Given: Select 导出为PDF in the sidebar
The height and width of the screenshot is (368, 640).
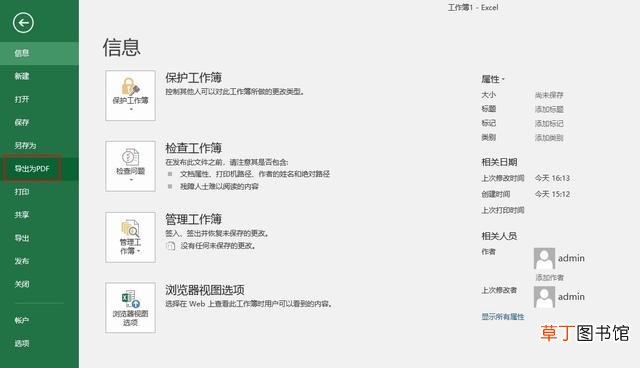Looking at the screenshot, I should (39, 168).
